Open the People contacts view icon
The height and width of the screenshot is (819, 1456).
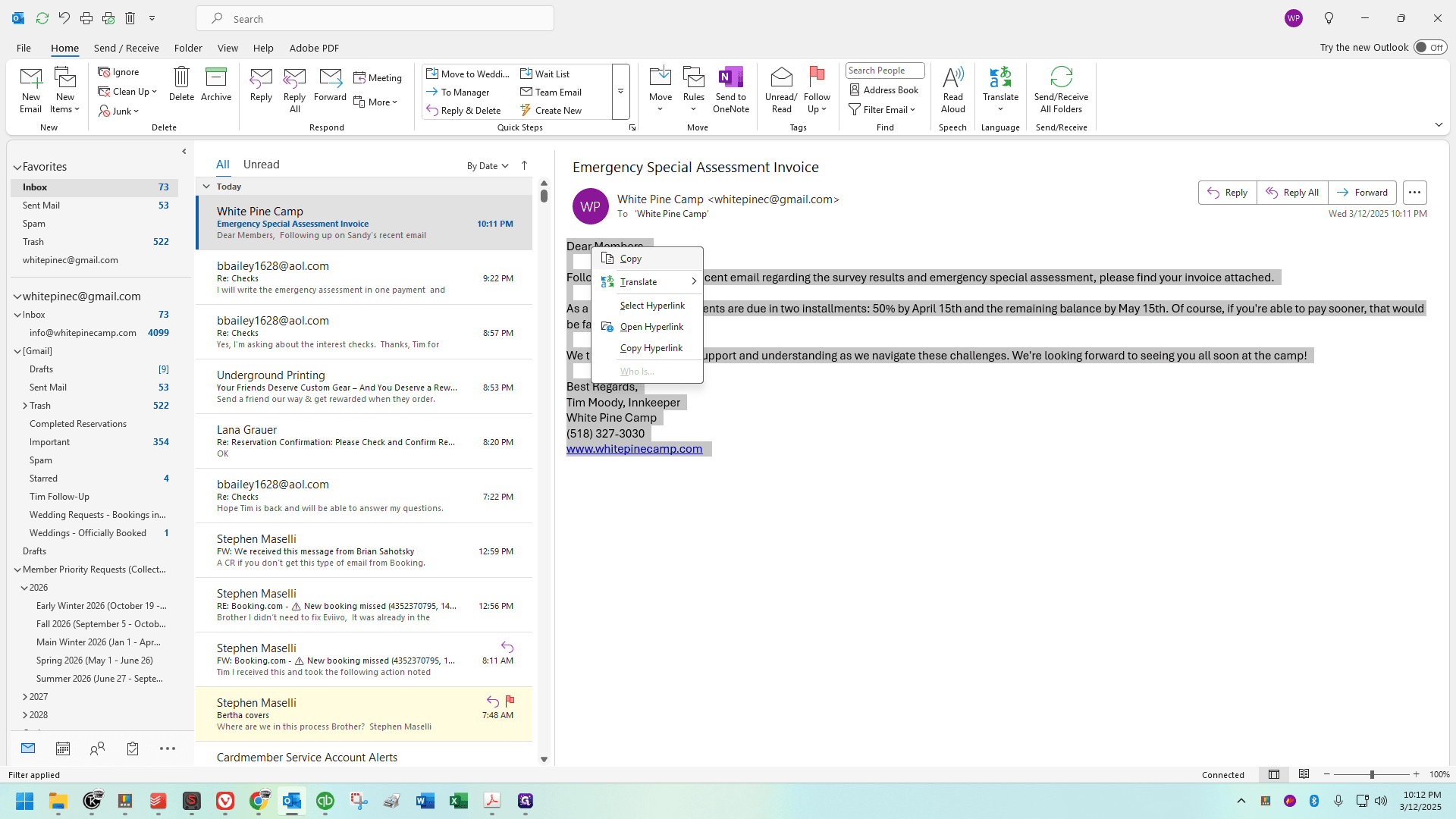pyautogui.click(x=97, y=748)
